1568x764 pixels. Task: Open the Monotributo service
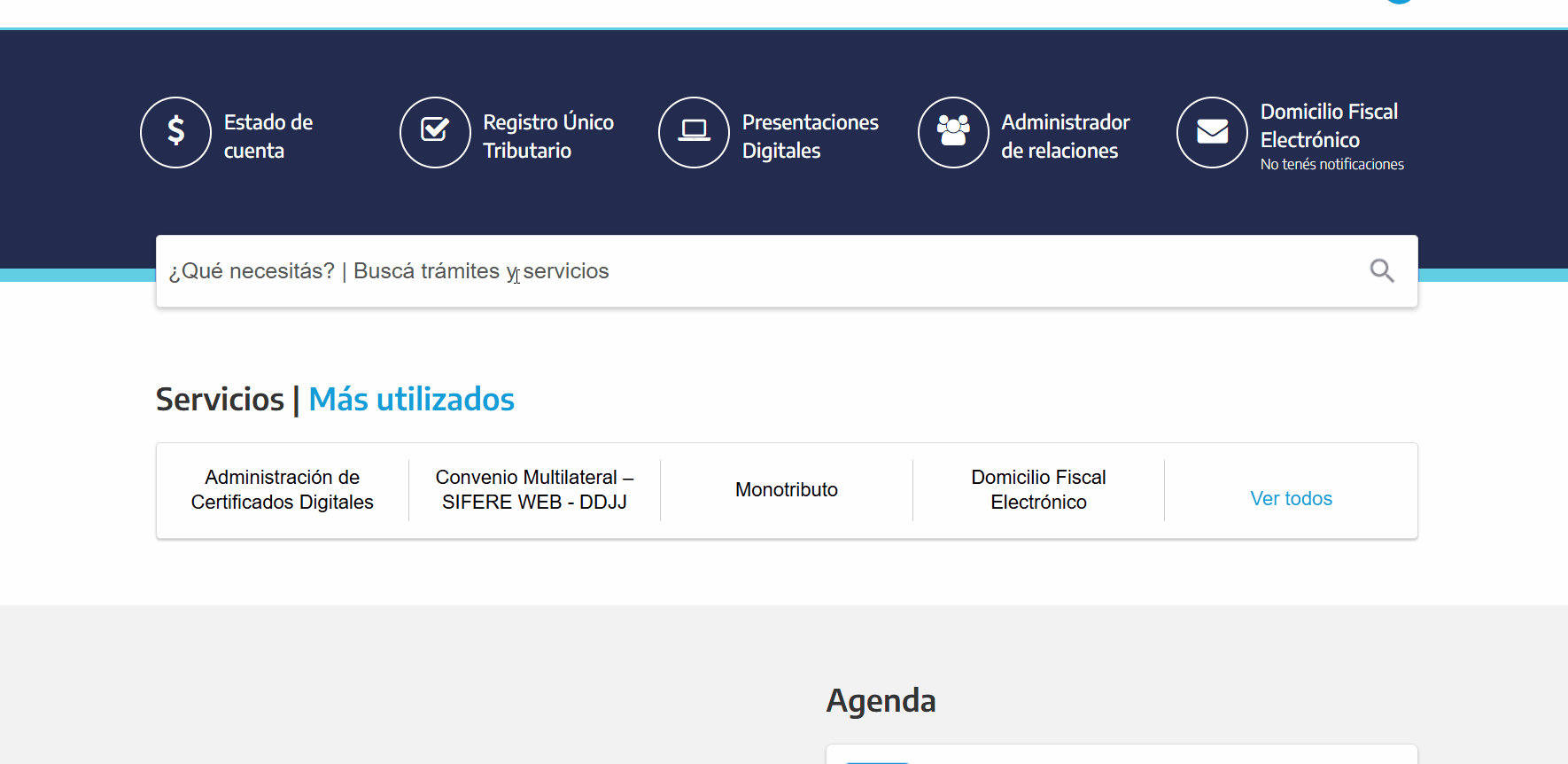pyautogui.click(x=786, y=490)
